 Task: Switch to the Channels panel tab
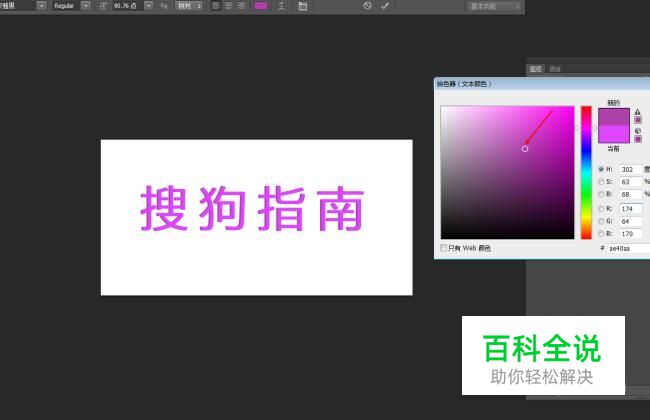(x=555, y=69)
